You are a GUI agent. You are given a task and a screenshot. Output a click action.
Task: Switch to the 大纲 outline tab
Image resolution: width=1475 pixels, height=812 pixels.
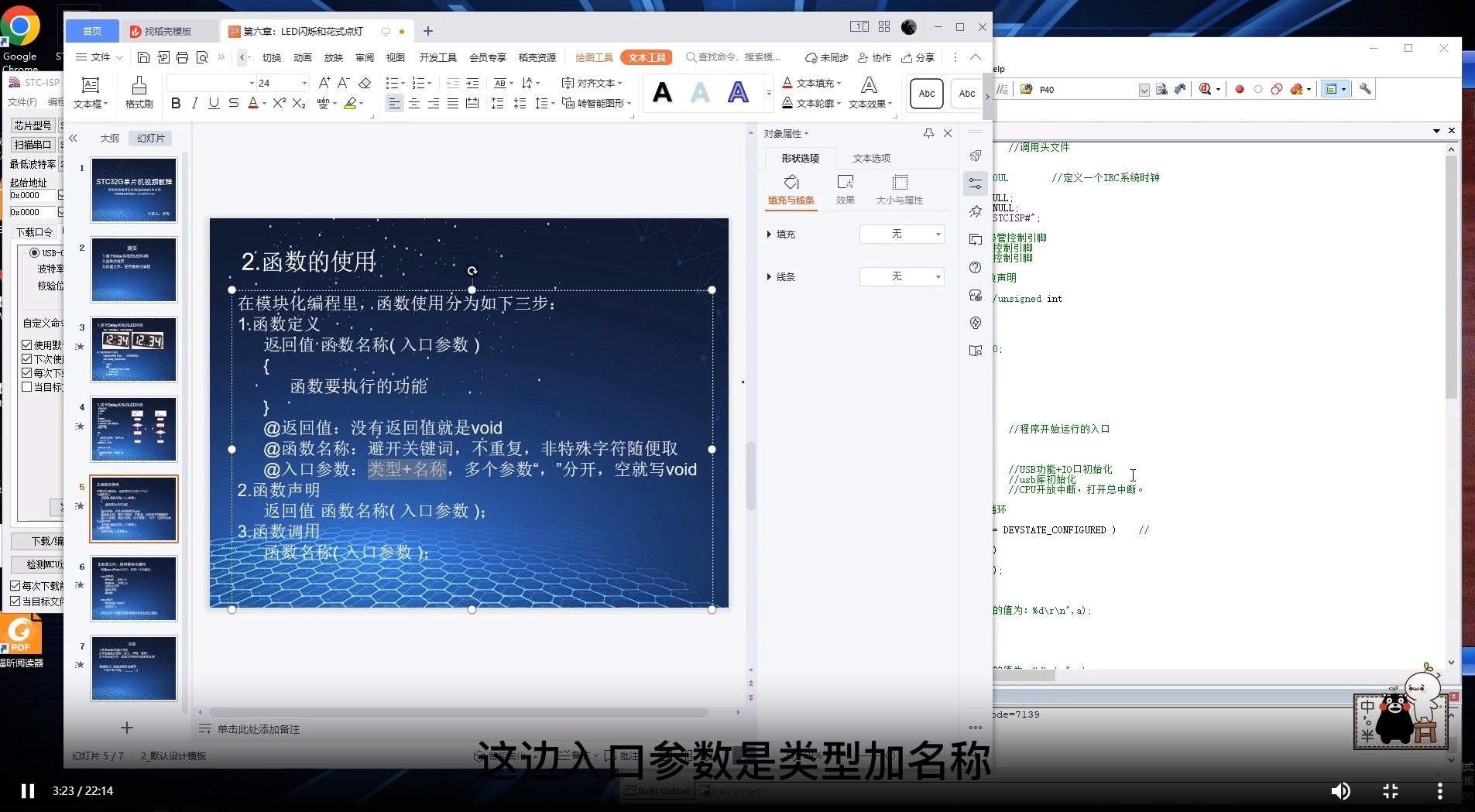(109, 138)
